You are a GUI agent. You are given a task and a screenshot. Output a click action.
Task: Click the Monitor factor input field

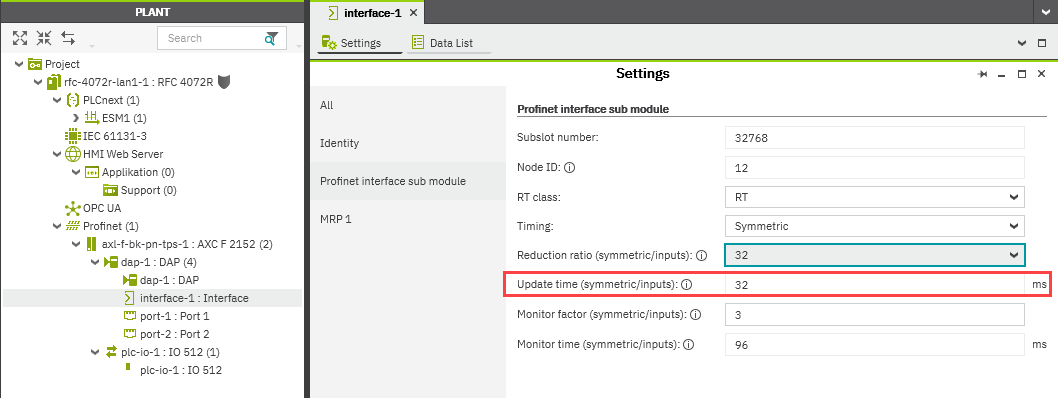pos(875,314)
